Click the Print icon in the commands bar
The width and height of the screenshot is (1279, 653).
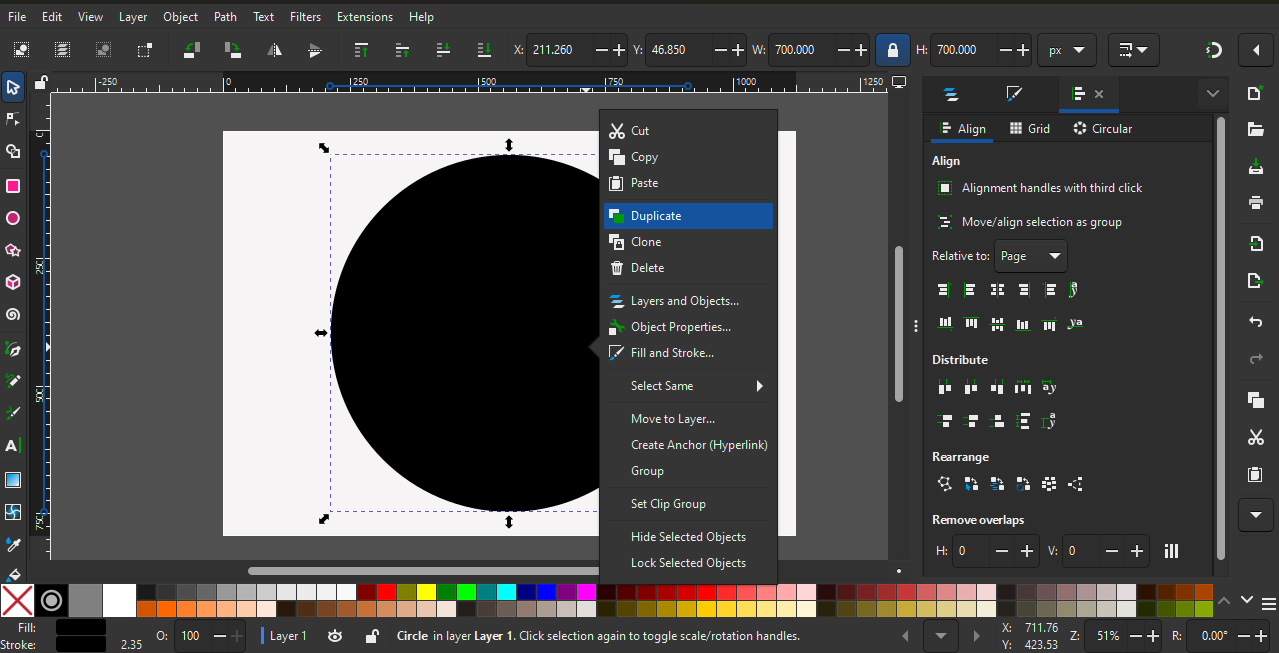1256,203
